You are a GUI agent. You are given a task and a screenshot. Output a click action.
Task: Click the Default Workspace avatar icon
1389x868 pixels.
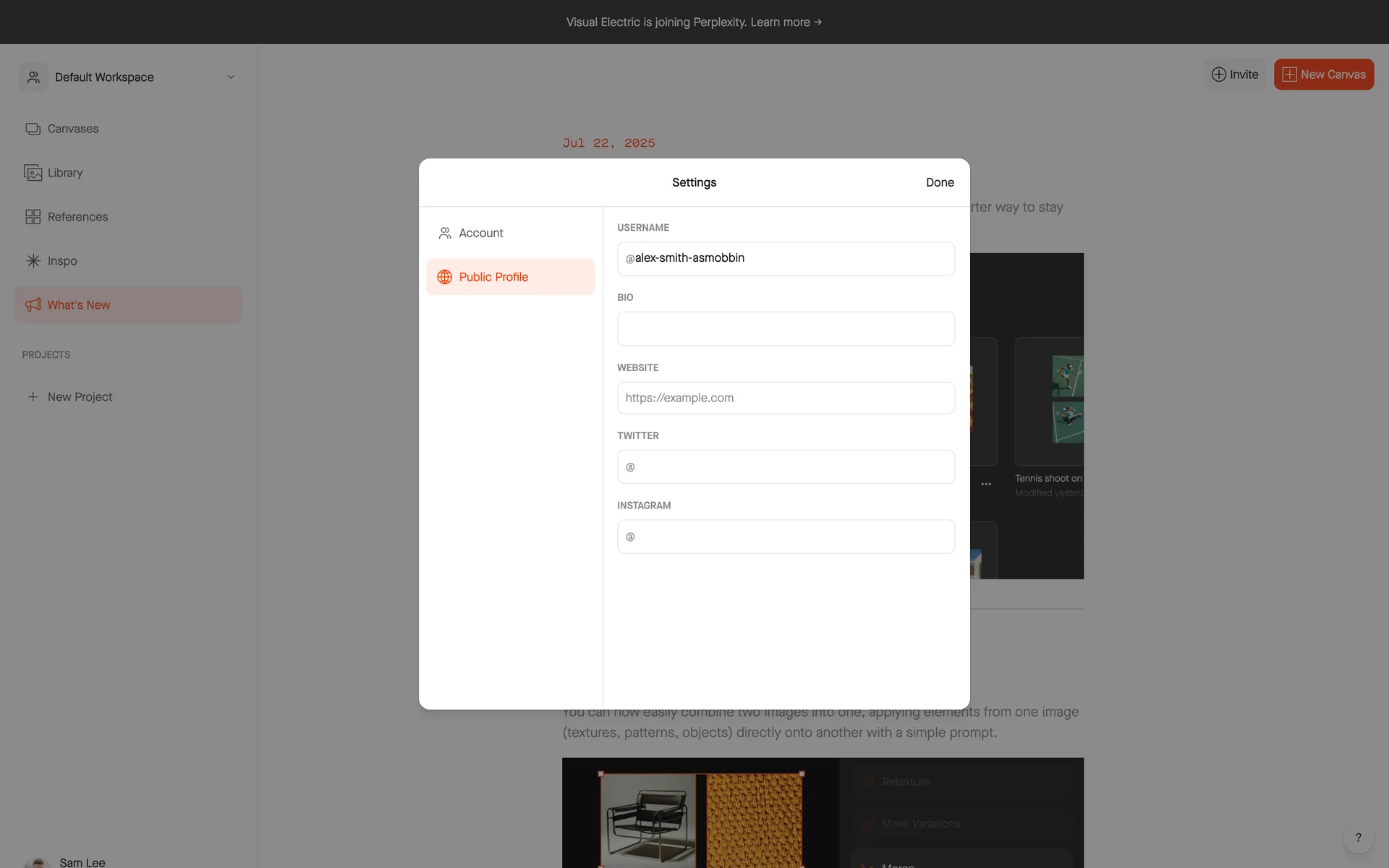coord(33,77)
